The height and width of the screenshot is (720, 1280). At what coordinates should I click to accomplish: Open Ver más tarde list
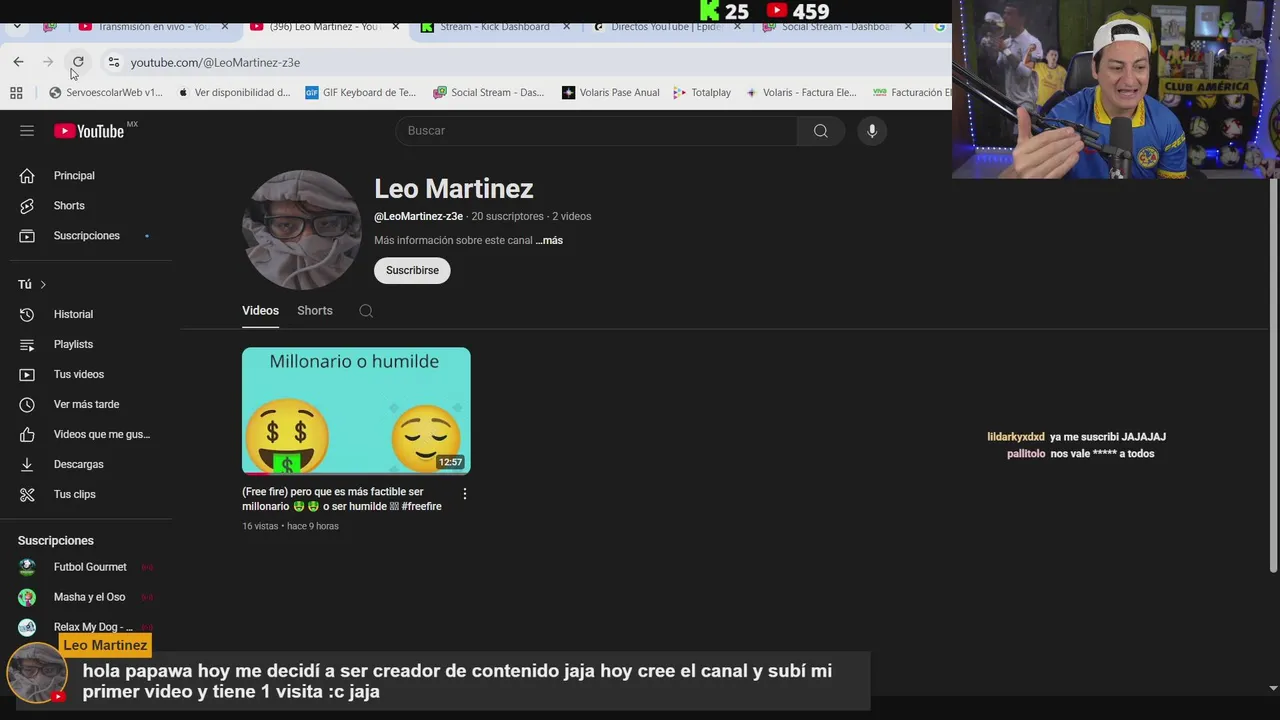tap(86, 404)
